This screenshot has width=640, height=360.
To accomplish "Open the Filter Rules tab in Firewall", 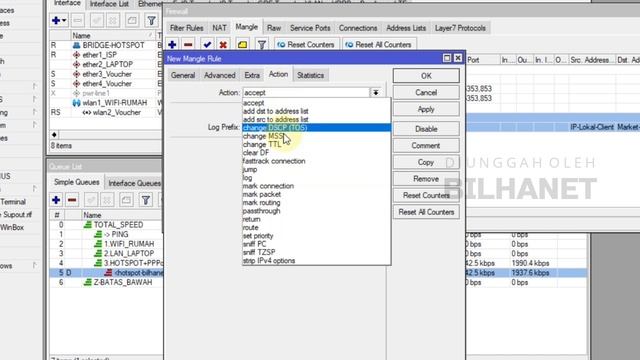I will click(187, 28).
